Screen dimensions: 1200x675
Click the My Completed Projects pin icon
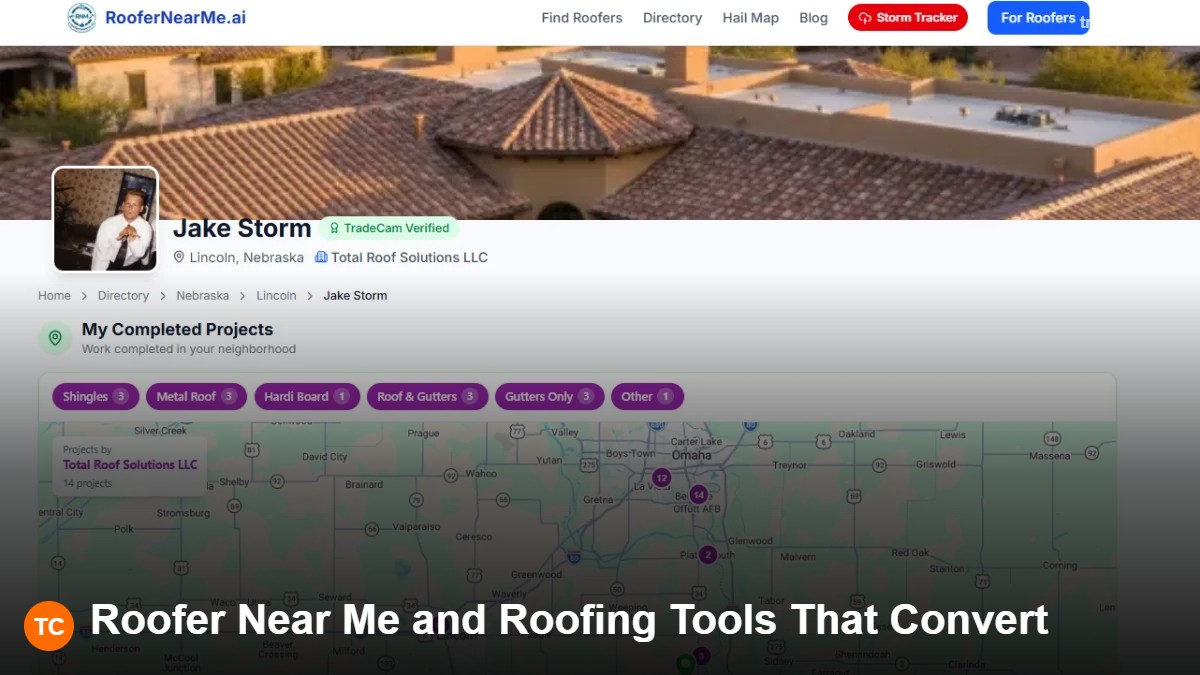55,338
